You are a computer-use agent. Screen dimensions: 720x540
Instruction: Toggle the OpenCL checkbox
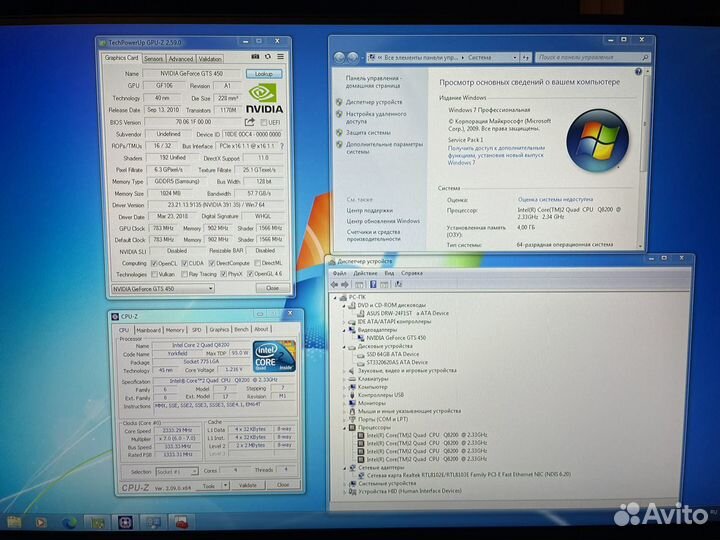click(x=155, y=263)
